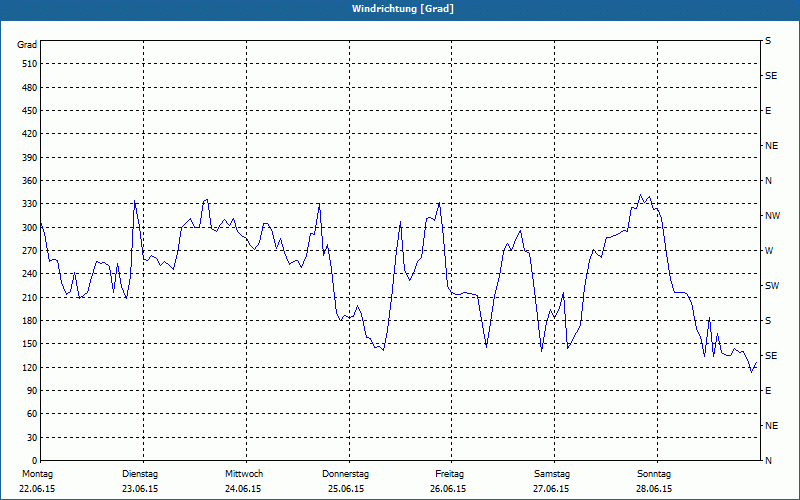The height and width of the screenshot is (500, 800).
Task: Pick the 240 y-axis tick label
Action: [x=29, y=274]
